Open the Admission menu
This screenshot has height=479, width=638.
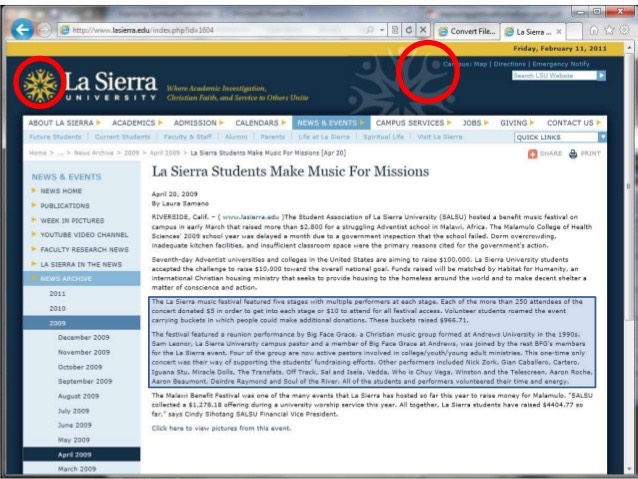[199, 123]
